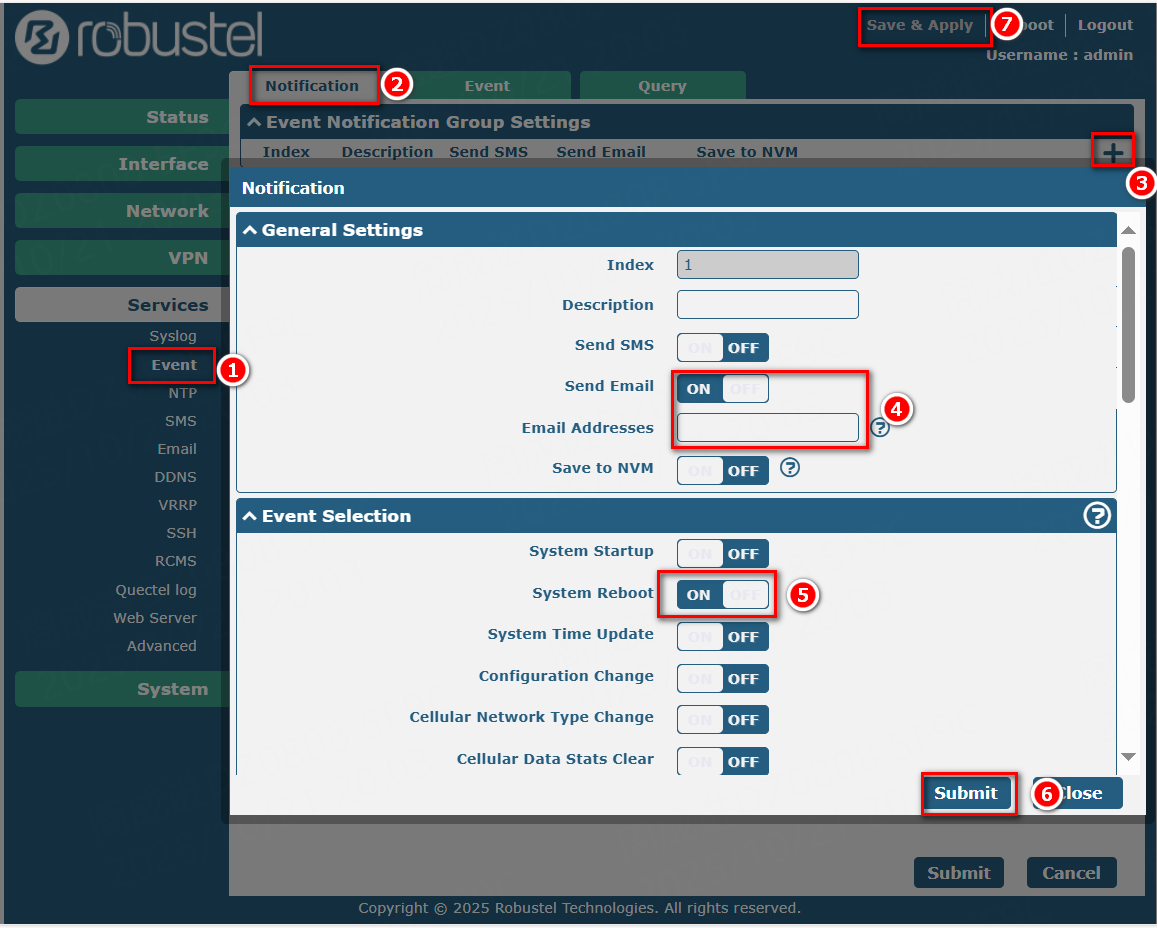This screenshot has height=928, width=1157.
Task: Click help icon beside Save to NVM
Action: [x=790, y=467]
